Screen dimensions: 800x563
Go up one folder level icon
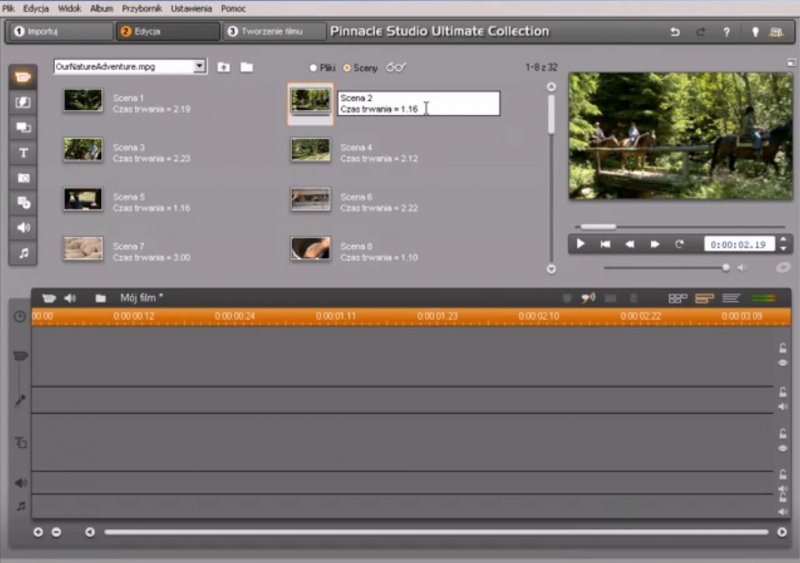click(223, 67)
